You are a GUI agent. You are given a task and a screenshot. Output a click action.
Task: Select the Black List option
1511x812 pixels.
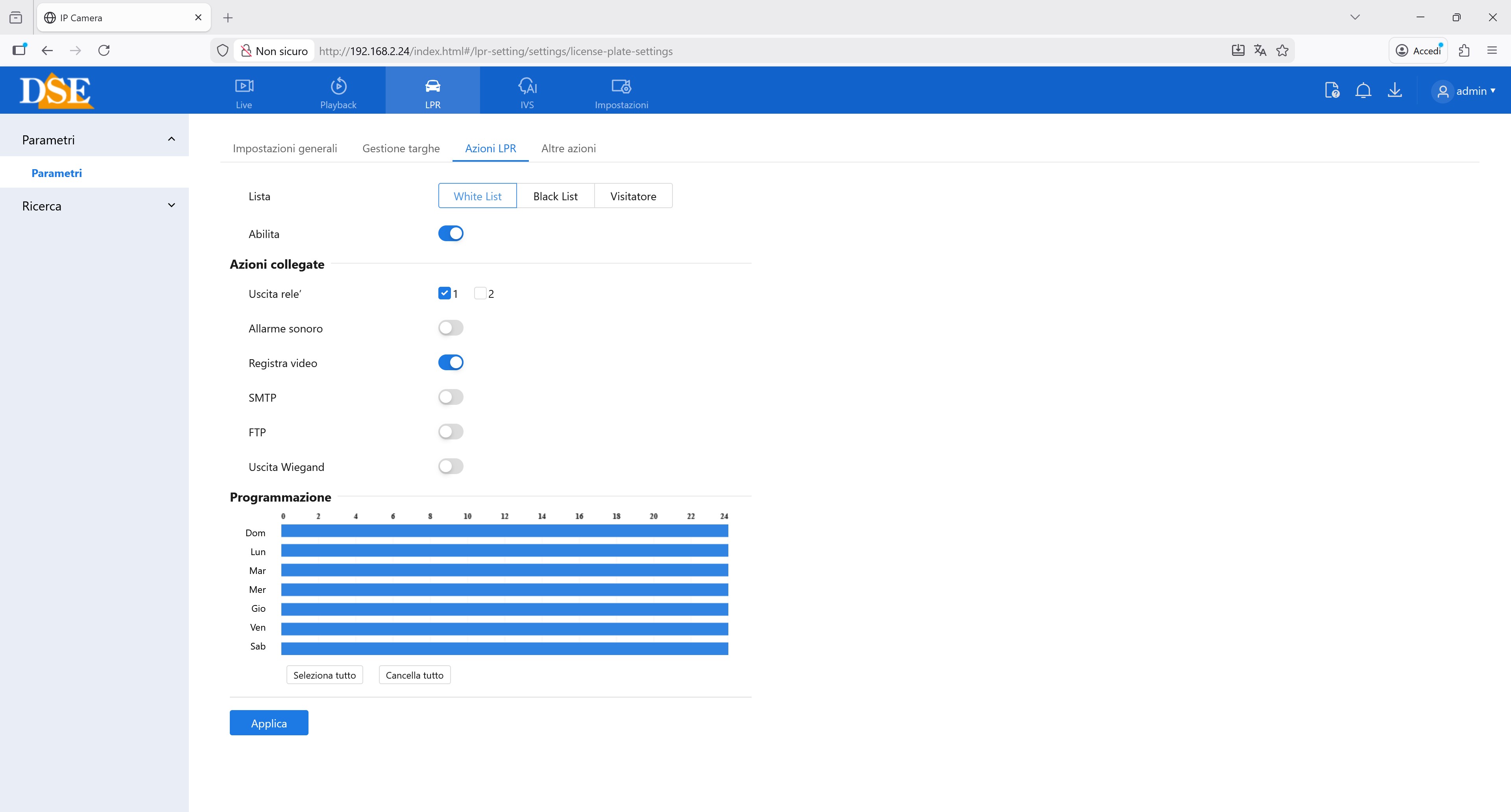pyautogui.click(x=555, y=196)
